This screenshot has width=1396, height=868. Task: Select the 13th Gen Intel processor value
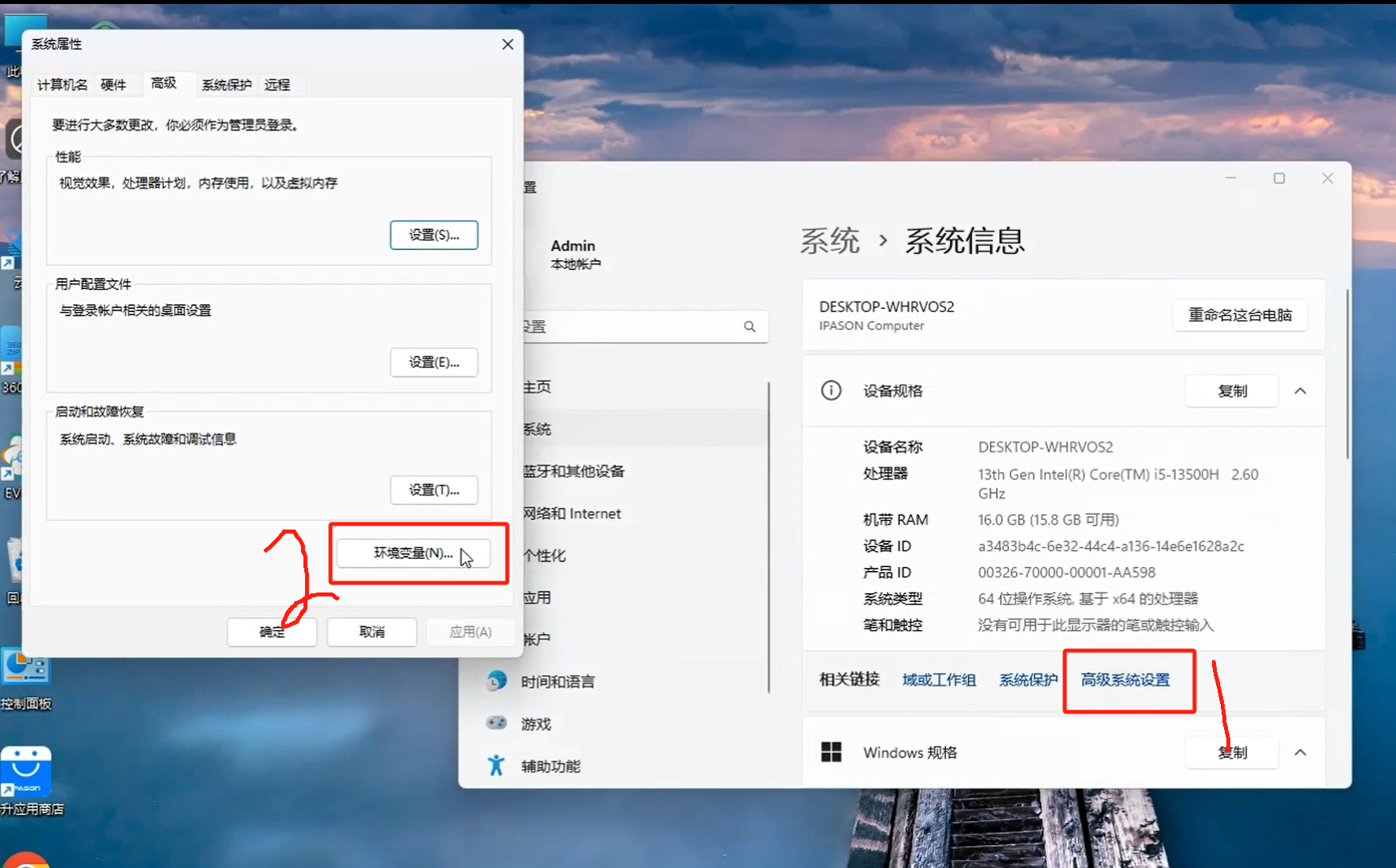tap(1118, 483)
